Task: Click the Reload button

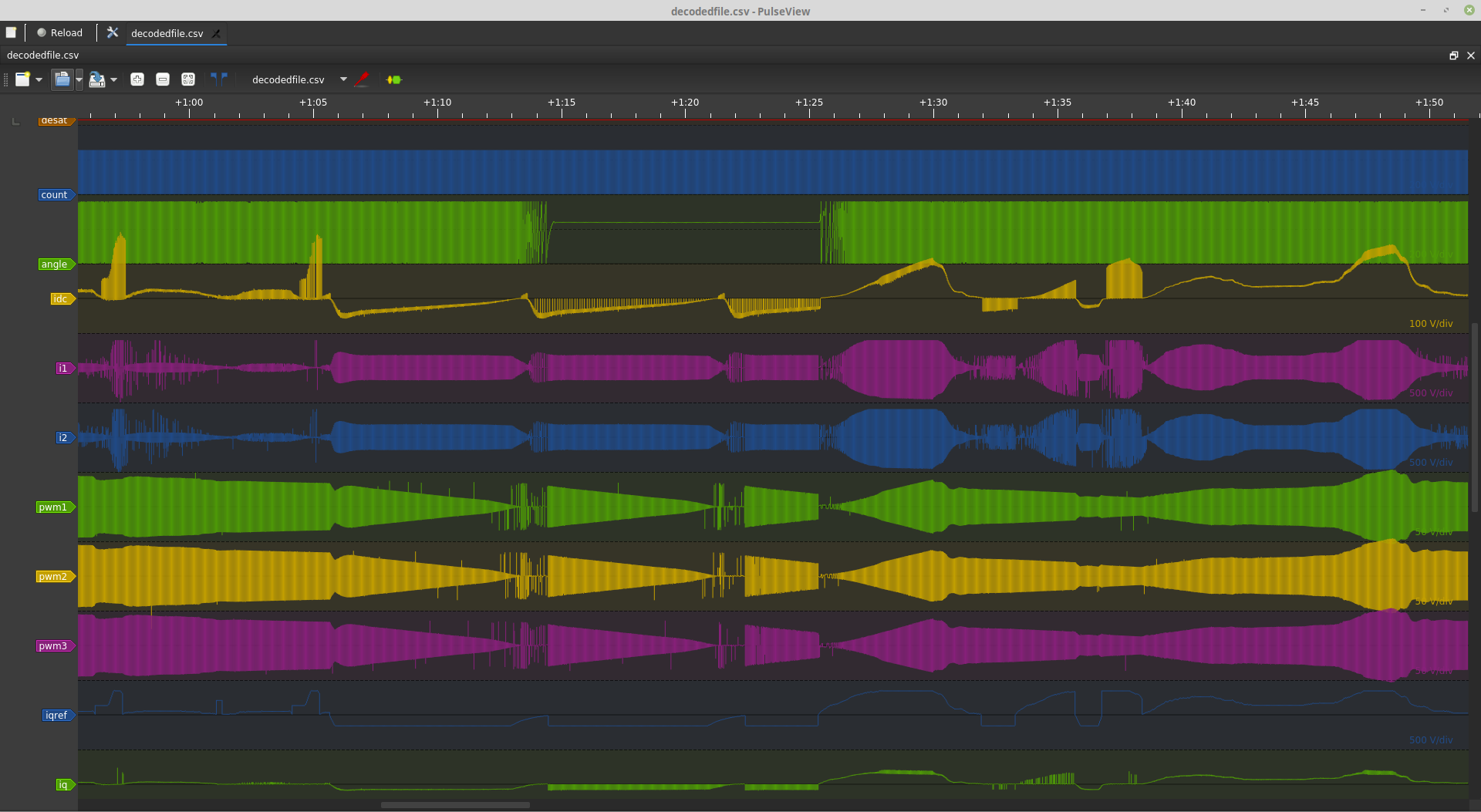Action: 59,33
